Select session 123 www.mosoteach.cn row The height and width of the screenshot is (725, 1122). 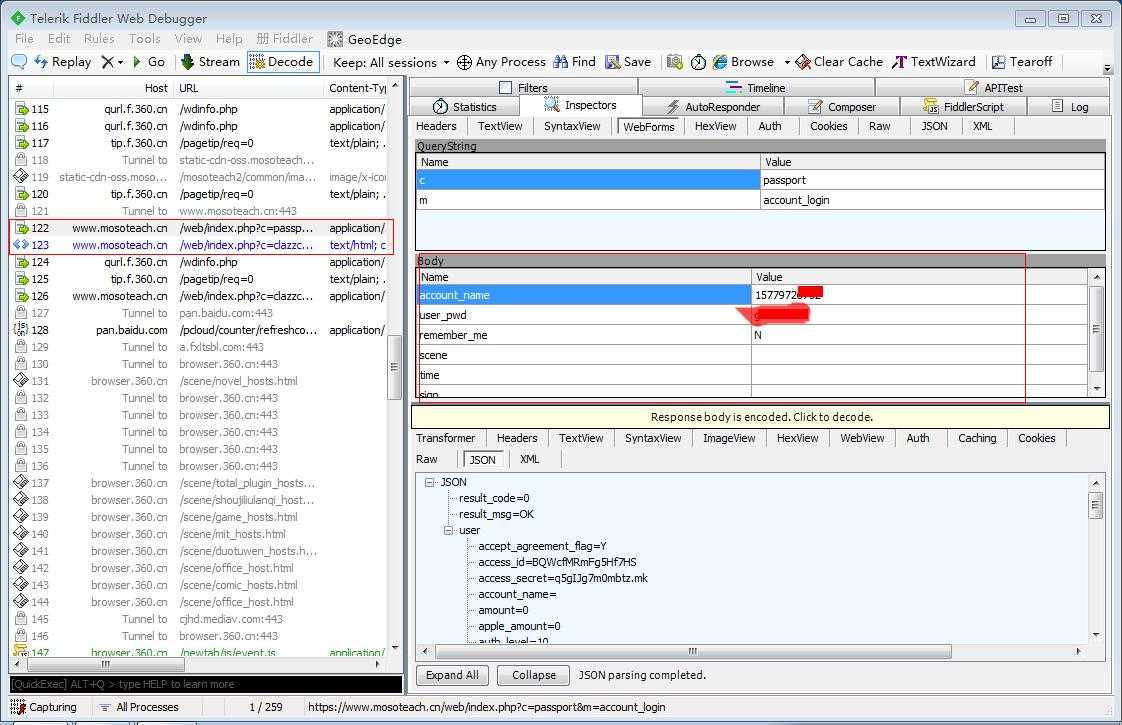[x=201, y=245]
